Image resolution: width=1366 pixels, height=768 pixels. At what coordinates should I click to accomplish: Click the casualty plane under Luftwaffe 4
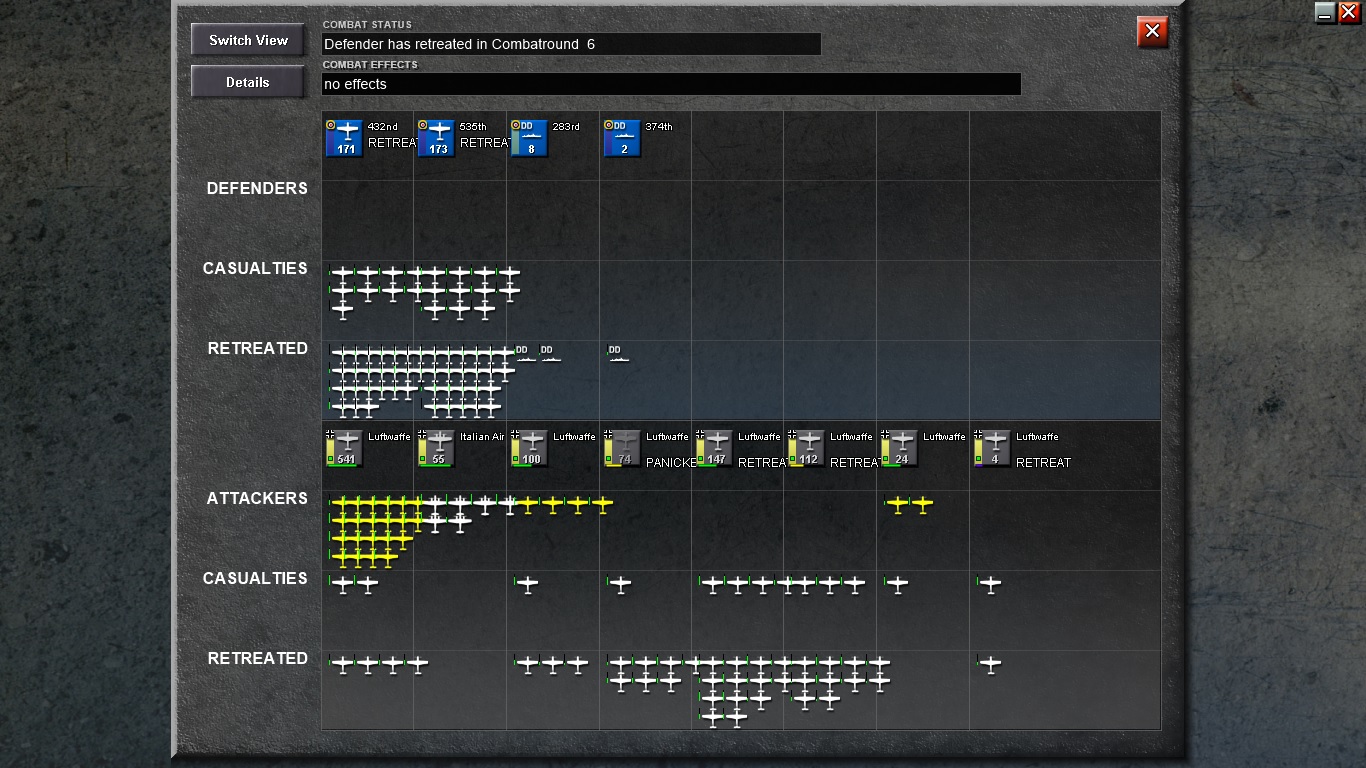(989, 584)
